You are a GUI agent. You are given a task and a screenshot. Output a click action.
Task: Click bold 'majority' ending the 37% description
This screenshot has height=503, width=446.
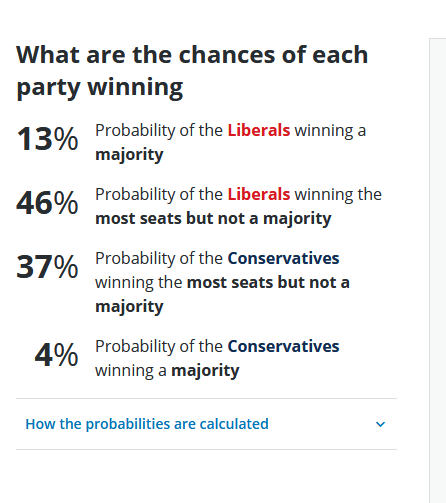click(129, 307)
